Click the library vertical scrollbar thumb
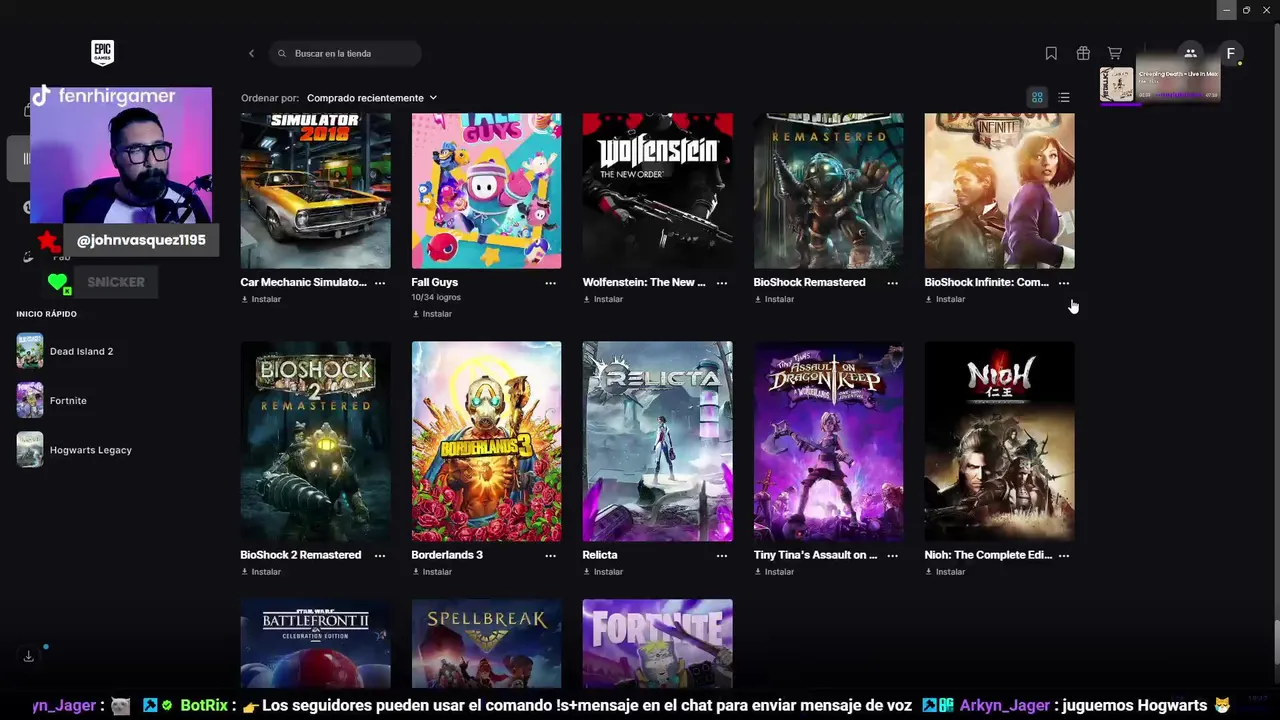The width and height of the screenshot is (1280, 720). [x=1275, y=641]
